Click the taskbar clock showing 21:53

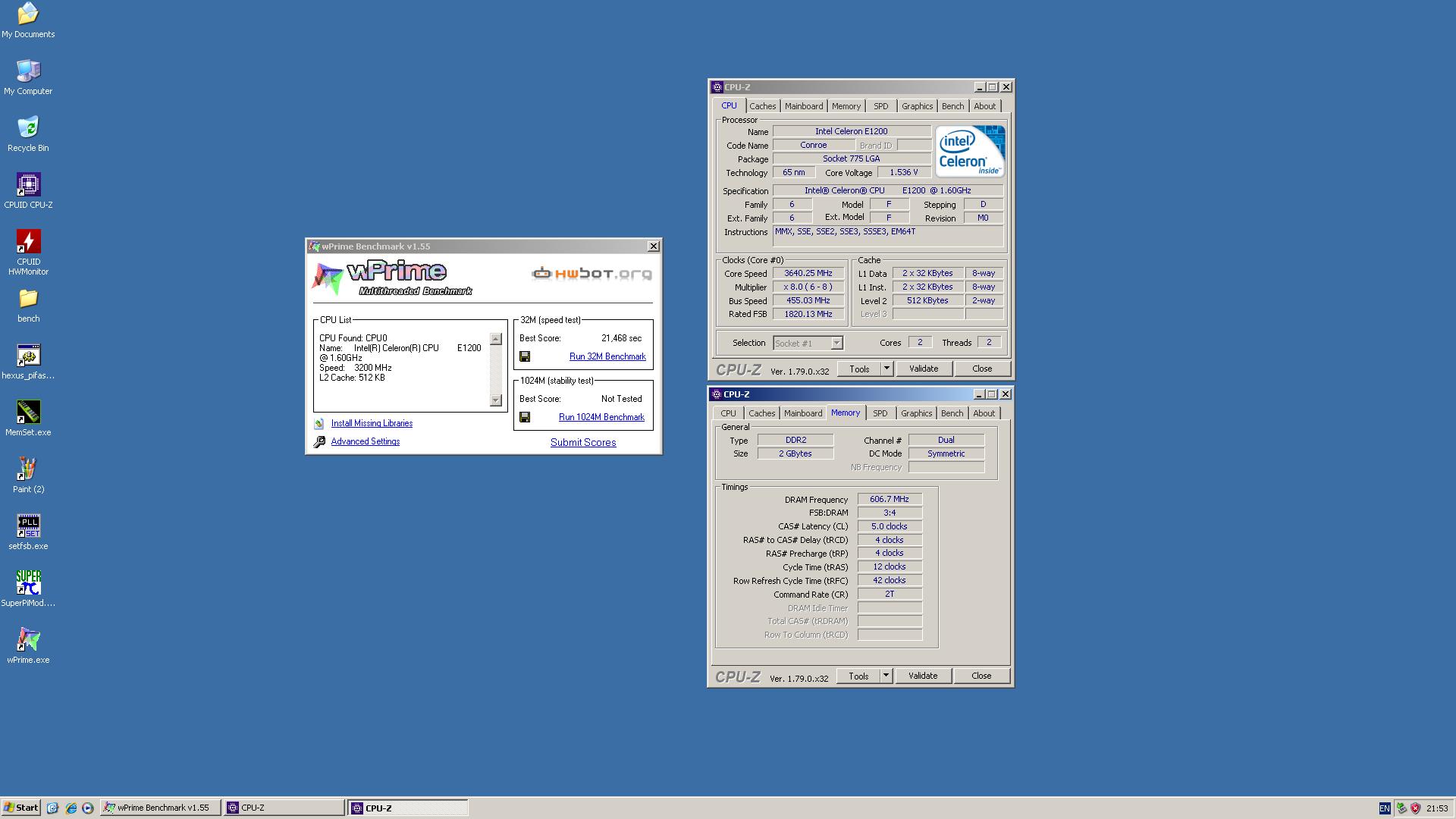click(x=1437, y=808)
